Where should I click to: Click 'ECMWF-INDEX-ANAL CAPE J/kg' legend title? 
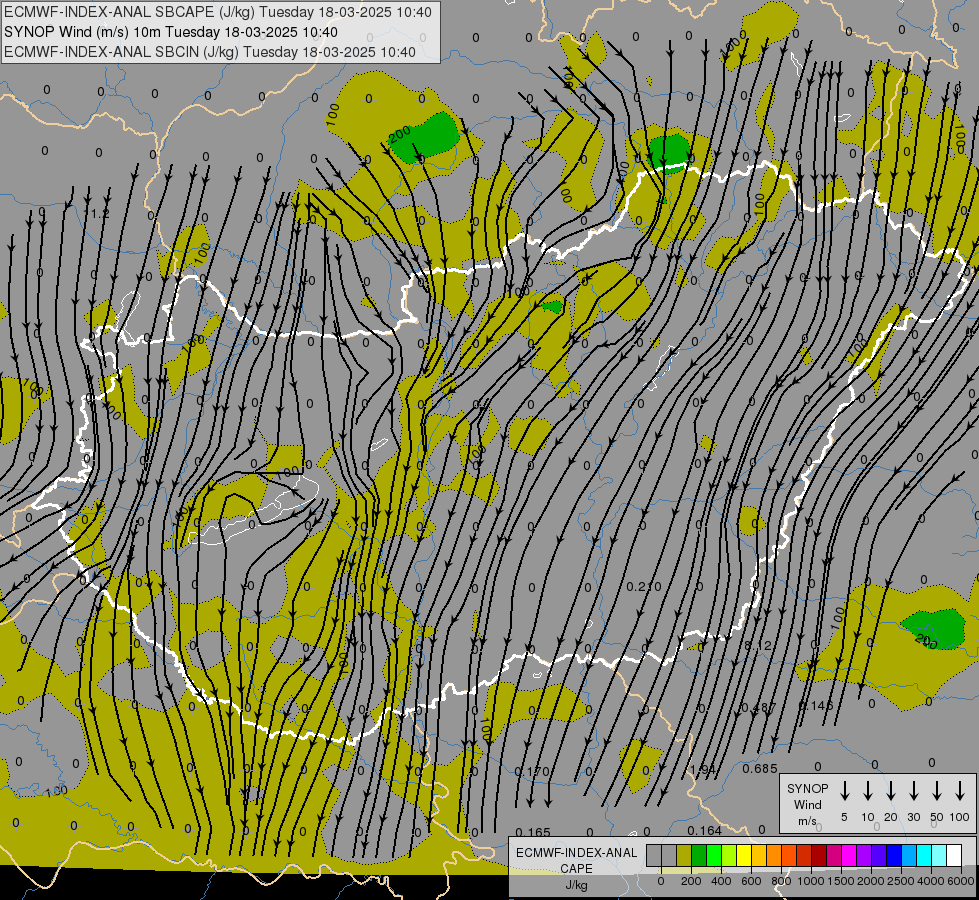[x=576, y=868]
